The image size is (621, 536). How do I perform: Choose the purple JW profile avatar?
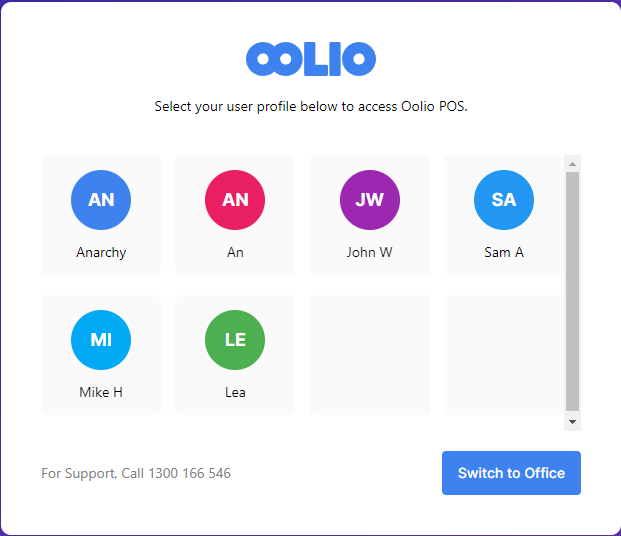pos(369,200)
